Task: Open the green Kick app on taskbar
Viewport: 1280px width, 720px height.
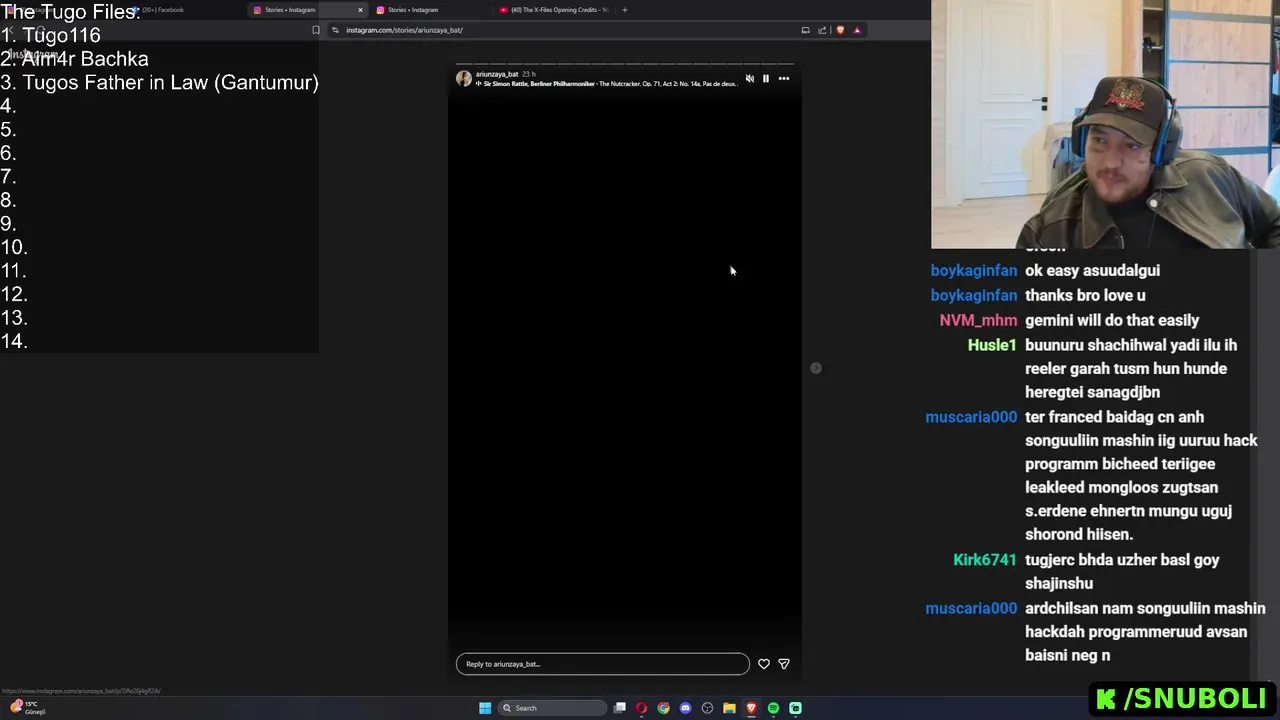Action: click(x=795, y=708)
